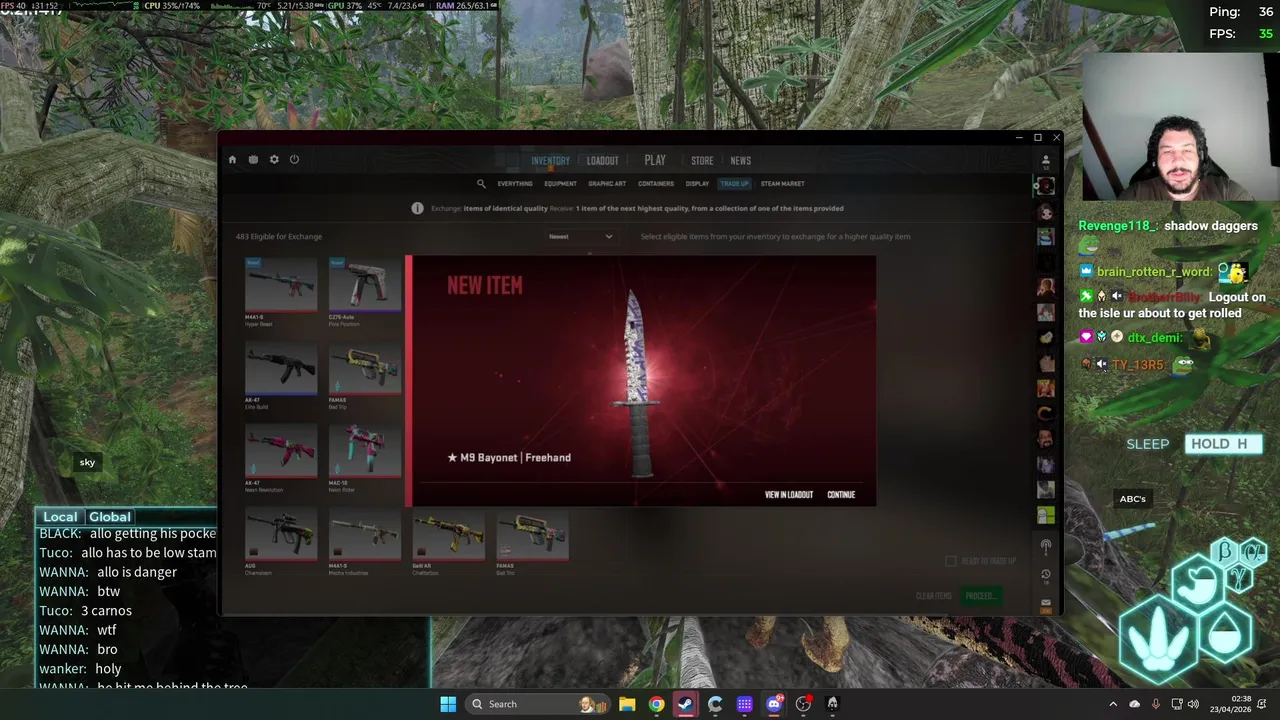The height and width of the screenshot is (720, 1280).
Task: Go to the CS2 home screen icon
Action: click(x=232, y=160)
